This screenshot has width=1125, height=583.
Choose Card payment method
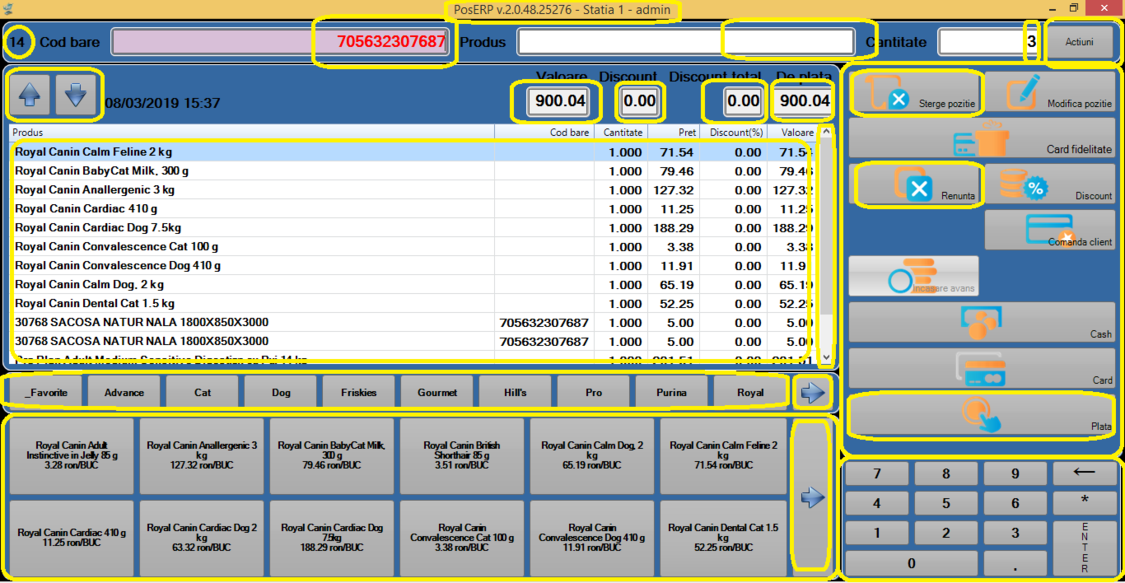(981, 368)
